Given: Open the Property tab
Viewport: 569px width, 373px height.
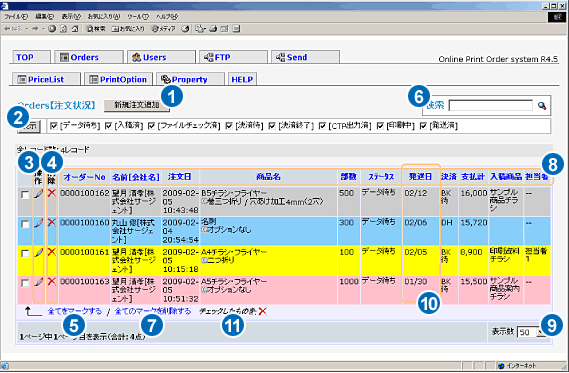Looking at the screenshot, I should (x=190, y=79).
